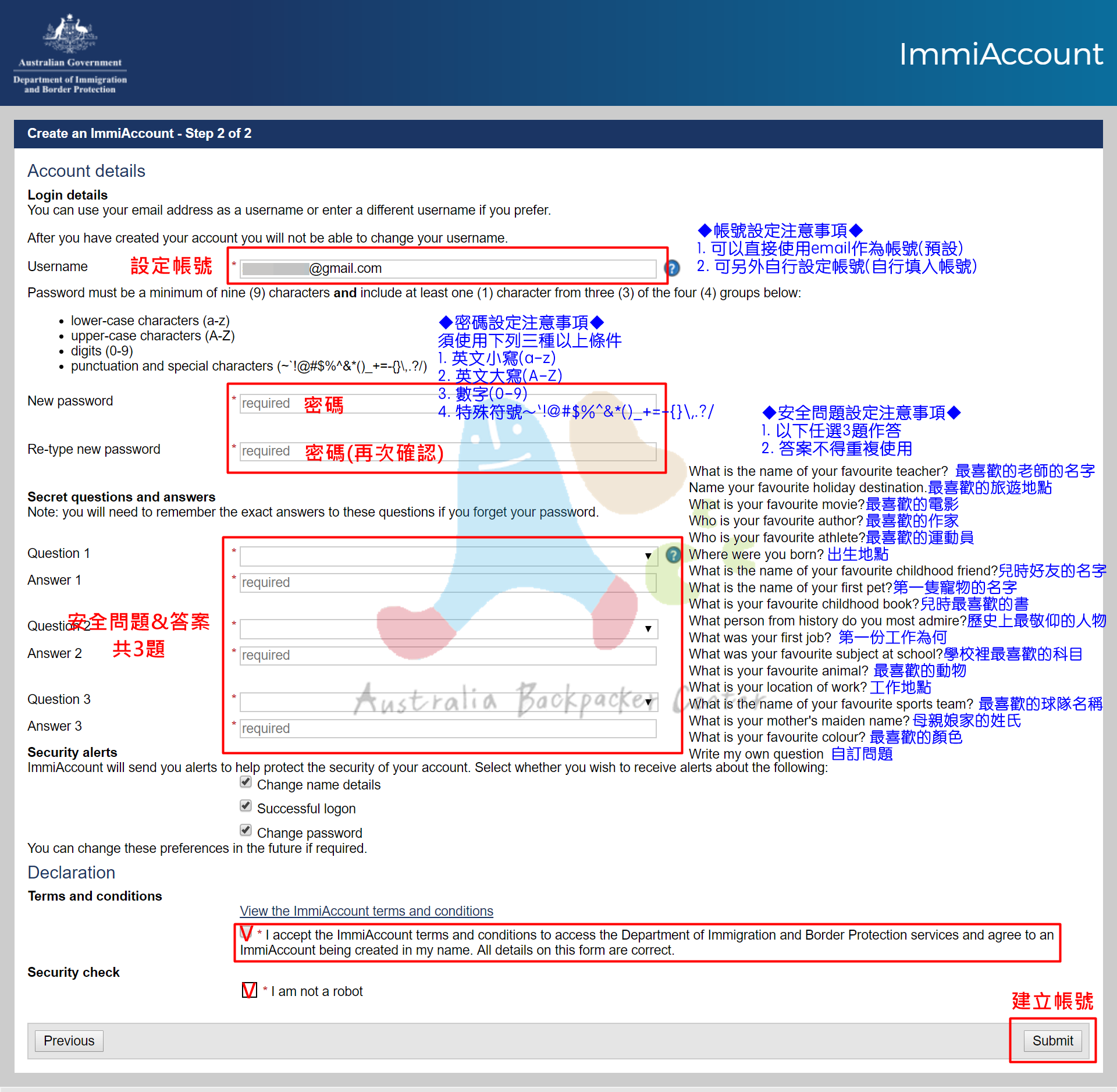Click 'What is your favourite movie?' text
This screenshot has height=1092, width=1117.
coord(777,504)
